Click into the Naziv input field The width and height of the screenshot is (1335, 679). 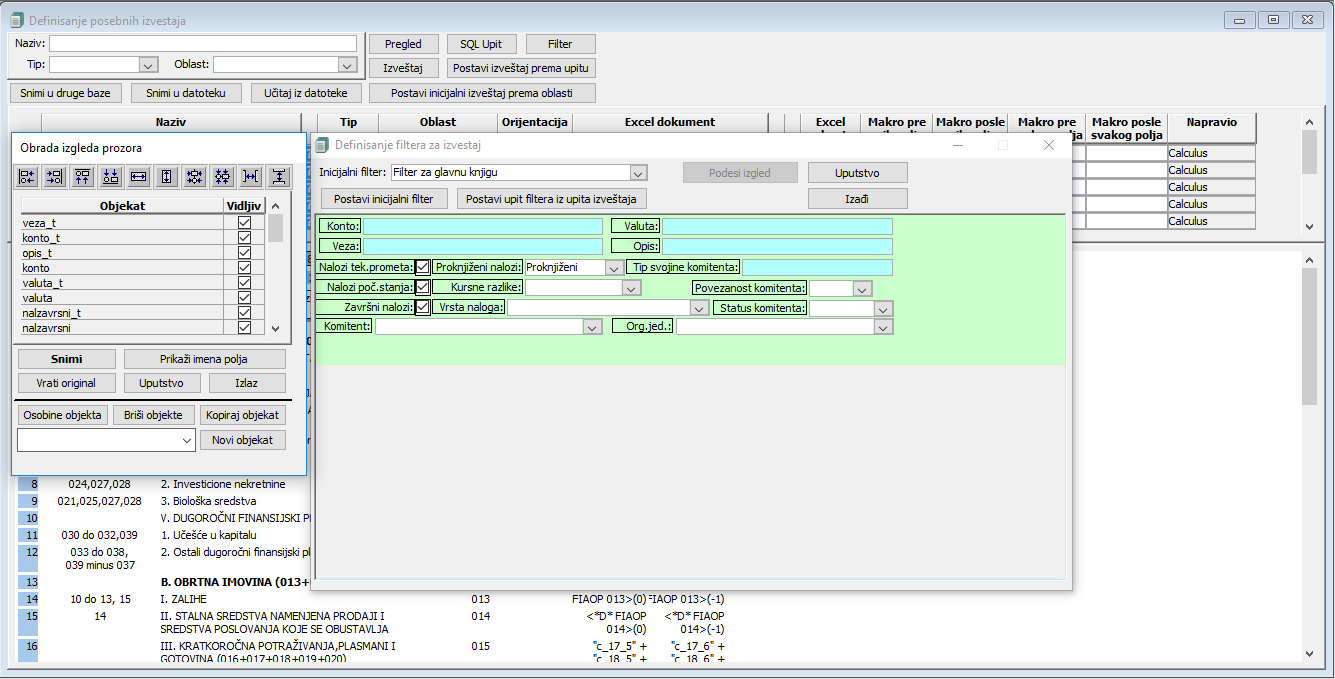[203, 43]
